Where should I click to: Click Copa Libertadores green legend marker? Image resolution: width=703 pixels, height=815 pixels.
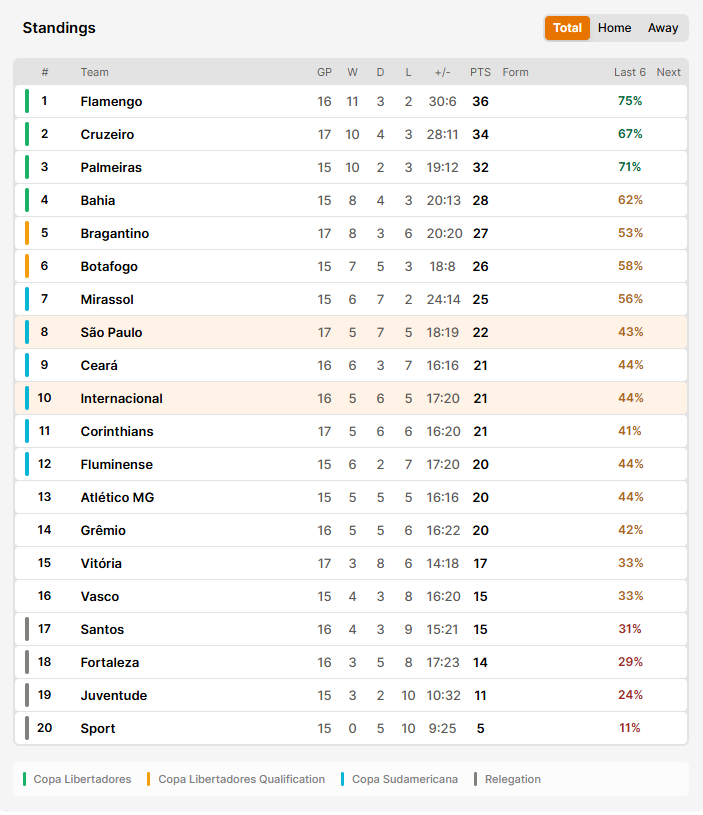[x=24, y=779]
